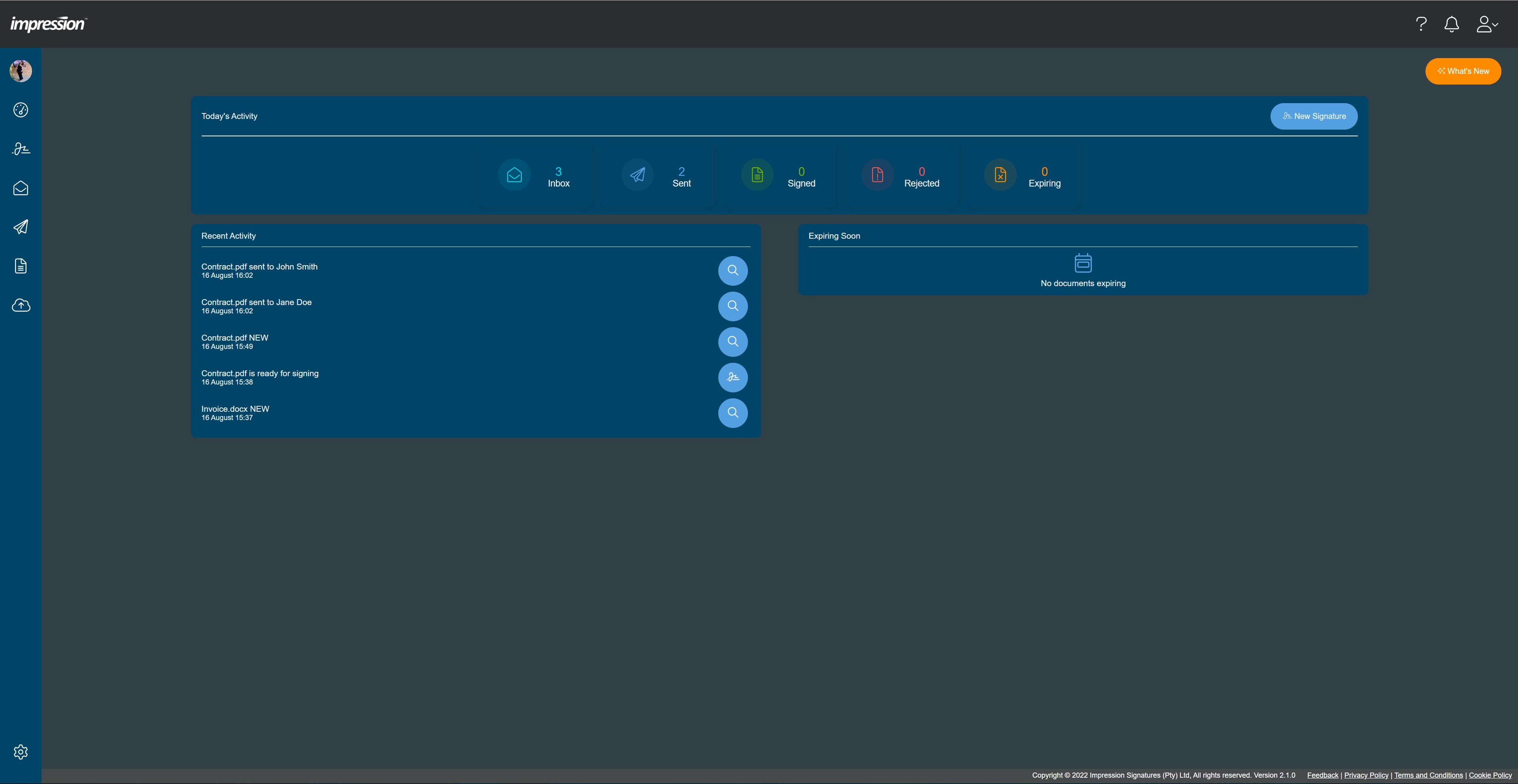The height and width of the screenshot is (784, 1518).
Task: Open the inbox envelope icon in sidebar
Action: point(21,188)
